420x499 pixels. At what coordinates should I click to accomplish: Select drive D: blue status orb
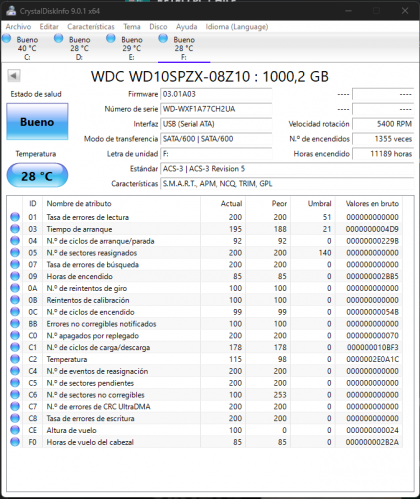click(59, 39)
